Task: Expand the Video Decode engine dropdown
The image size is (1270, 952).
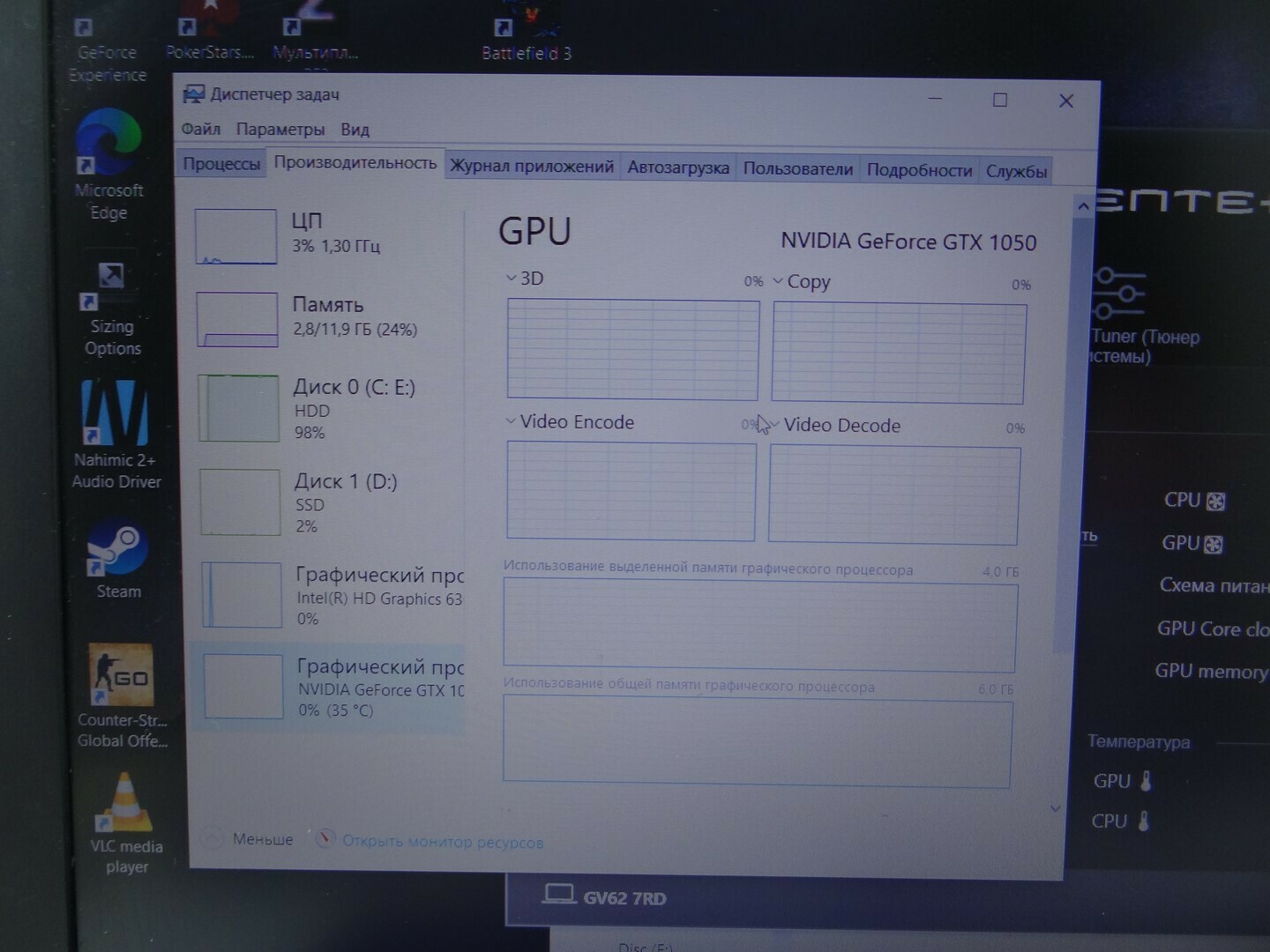Action: (774, 425)
